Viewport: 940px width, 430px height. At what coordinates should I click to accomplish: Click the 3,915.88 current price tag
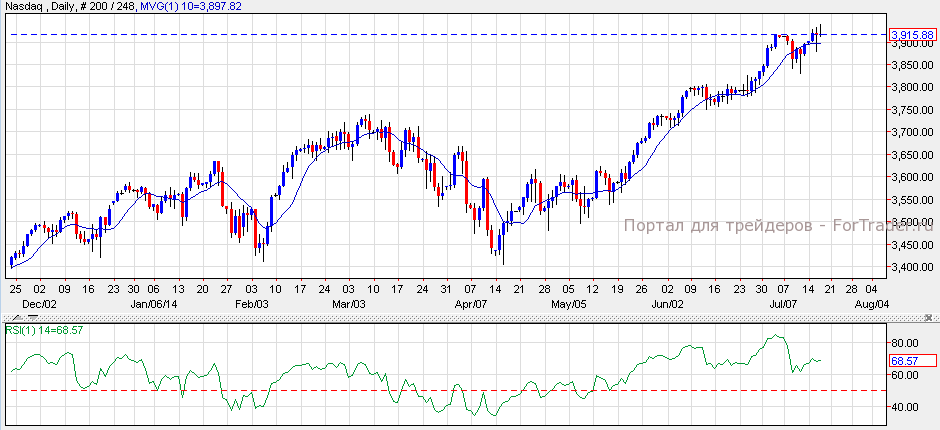click(x=912, y=35)
